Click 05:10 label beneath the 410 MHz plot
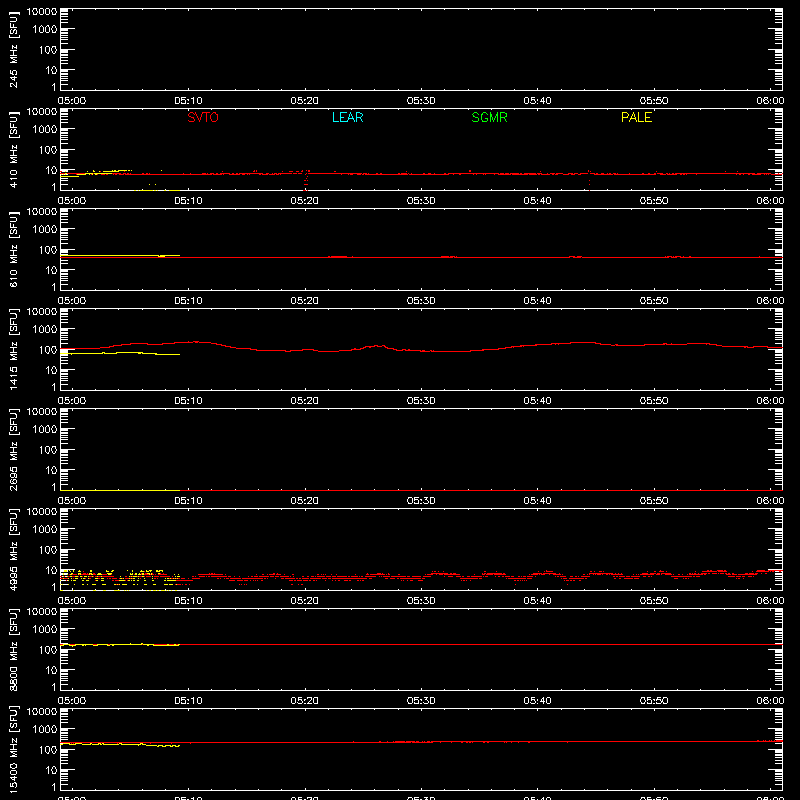 point(188,201)
